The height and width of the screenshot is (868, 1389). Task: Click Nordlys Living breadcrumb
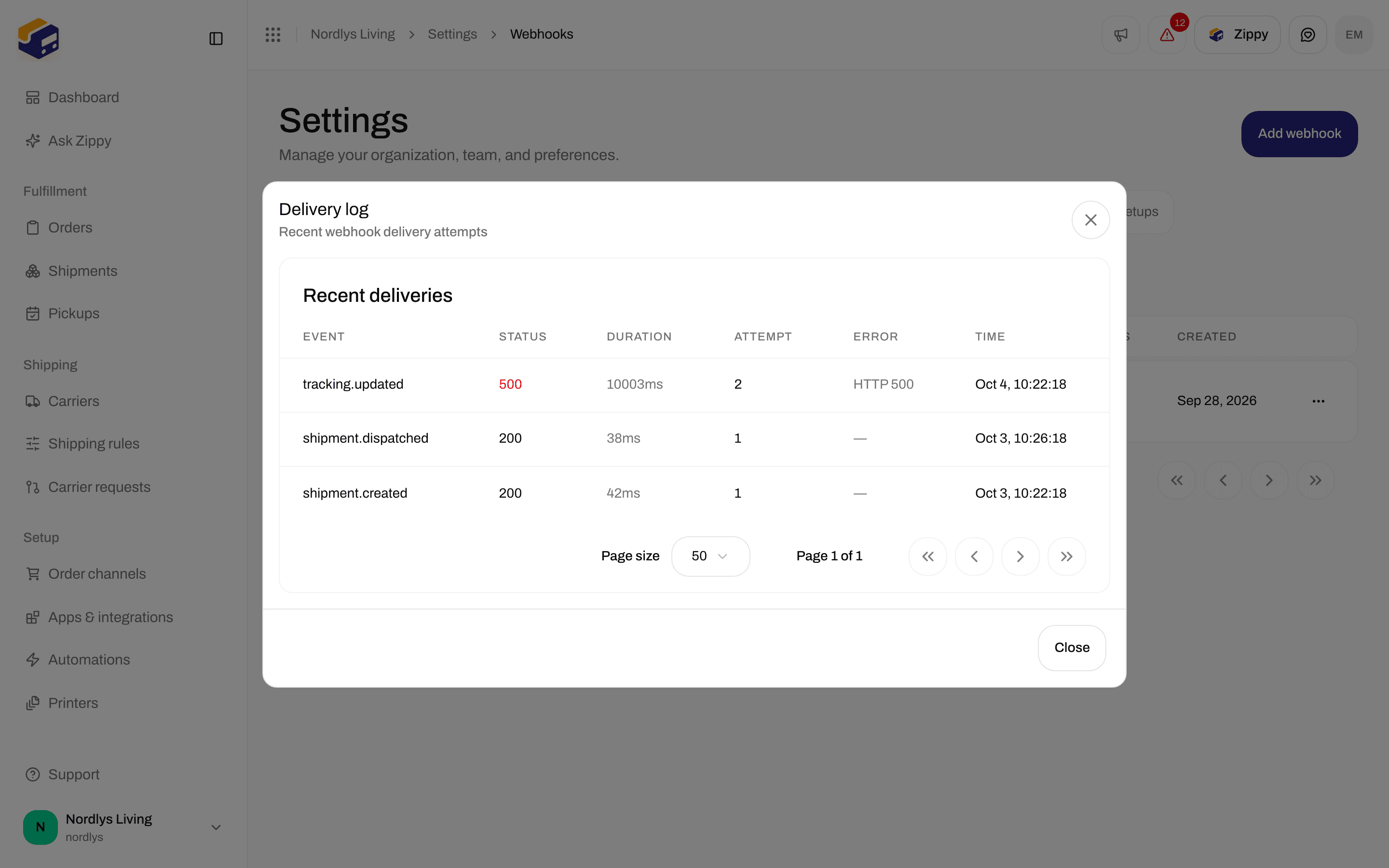tap(353, 34)
